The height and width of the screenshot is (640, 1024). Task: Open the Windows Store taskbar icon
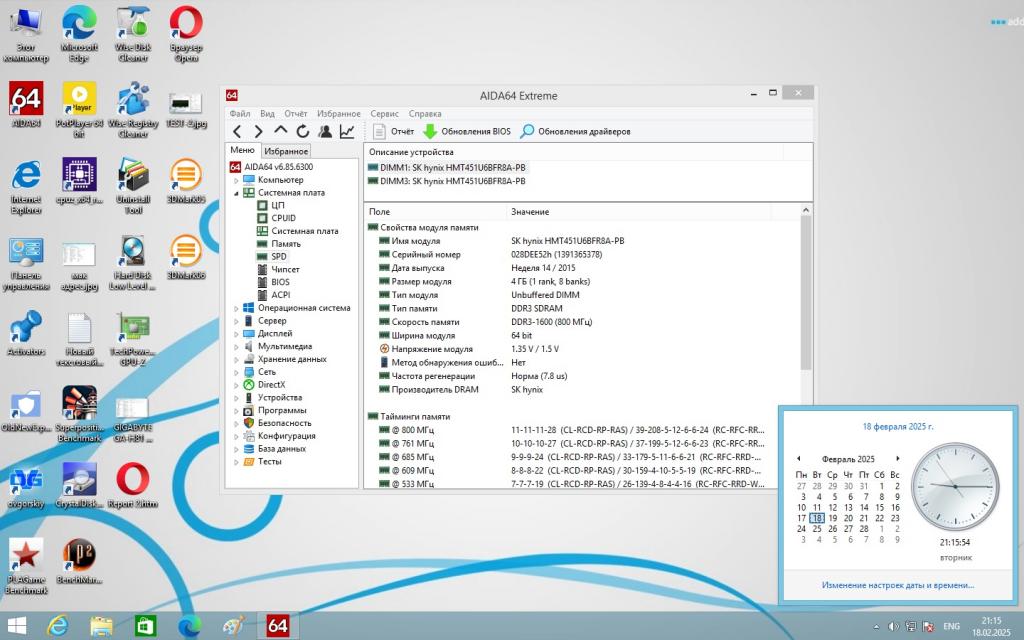point(145,626)
